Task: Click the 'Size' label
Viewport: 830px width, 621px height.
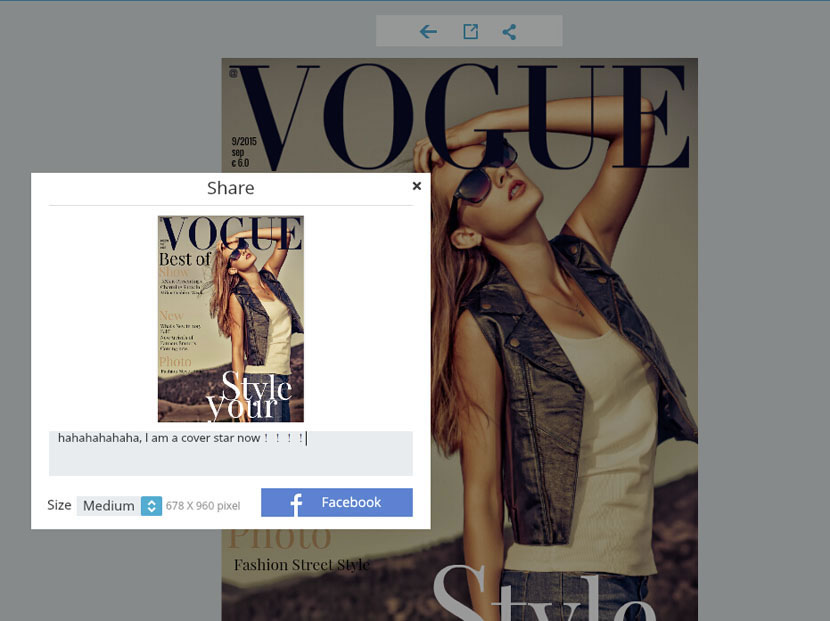Action: point(59,505)
